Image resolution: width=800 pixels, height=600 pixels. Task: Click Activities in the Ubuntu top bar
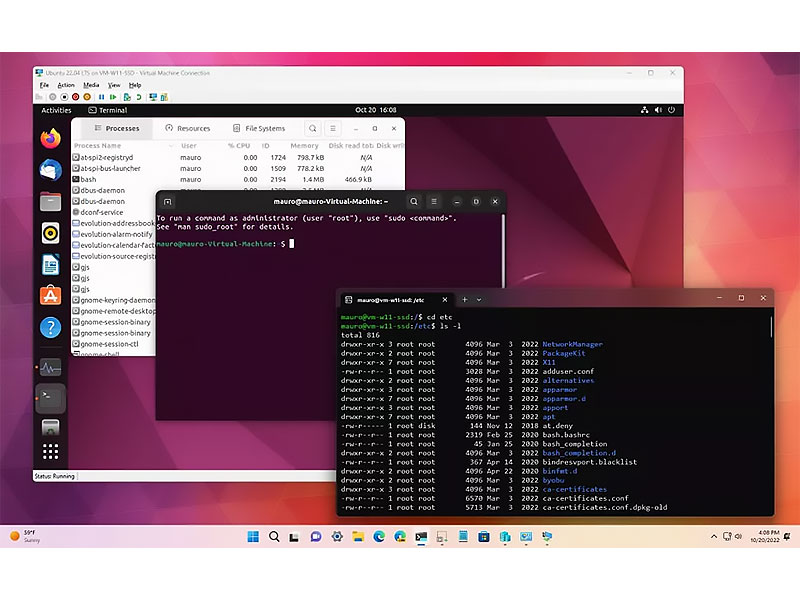(56, 110)
